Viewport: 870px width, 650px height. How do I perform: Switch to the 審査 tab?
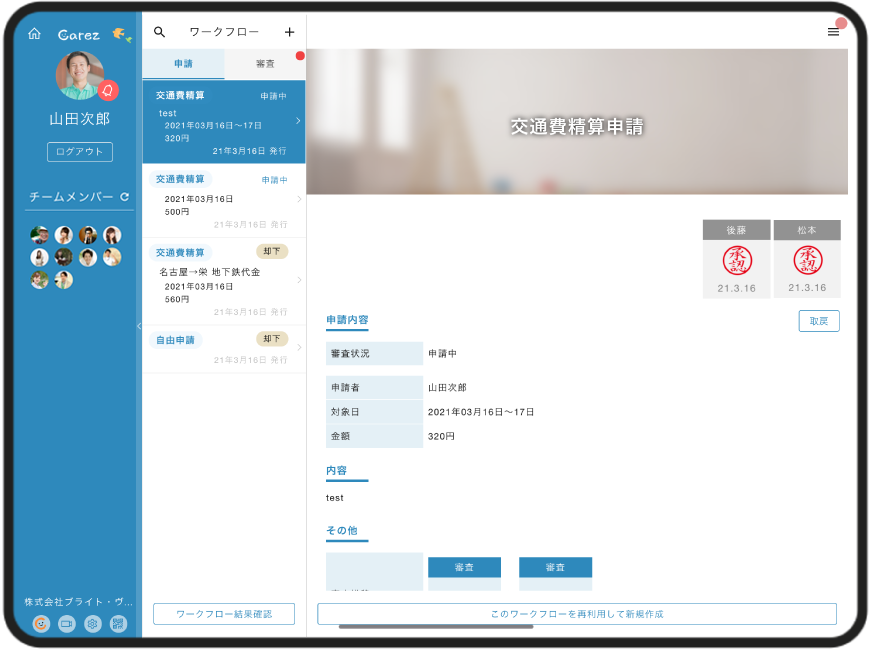click(265, 64)
